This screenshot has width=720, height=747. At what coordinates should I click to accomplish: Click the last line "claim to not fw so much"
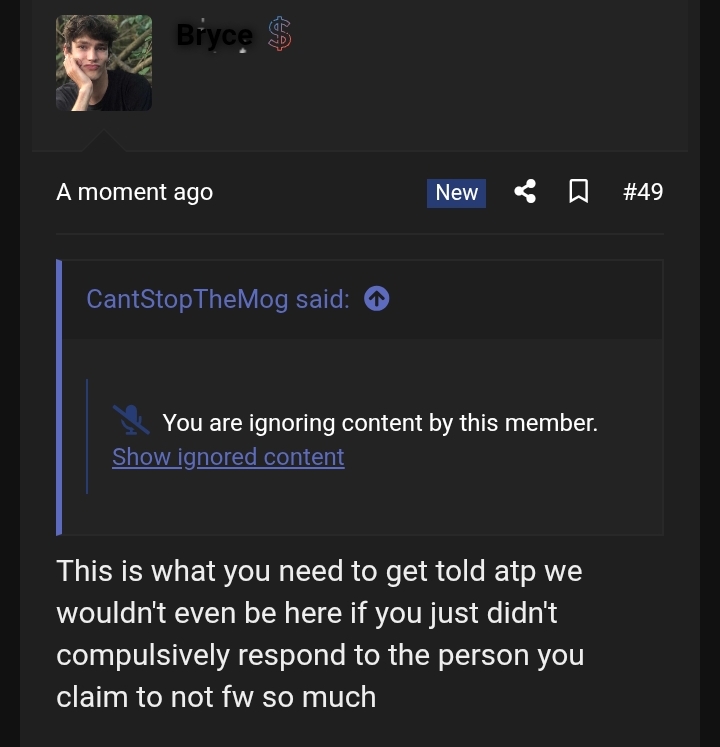click(x=216, y=697)
